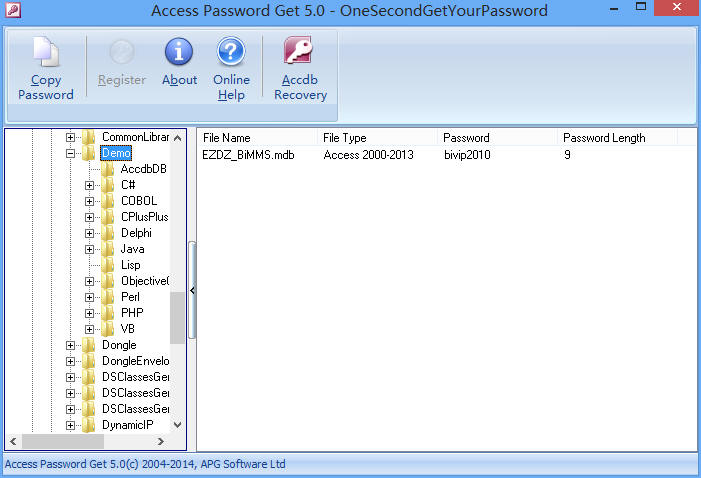Select the EZDZ_BiMMS.mdb file row
The image size is (701, 478).
[x=249, y=155]
